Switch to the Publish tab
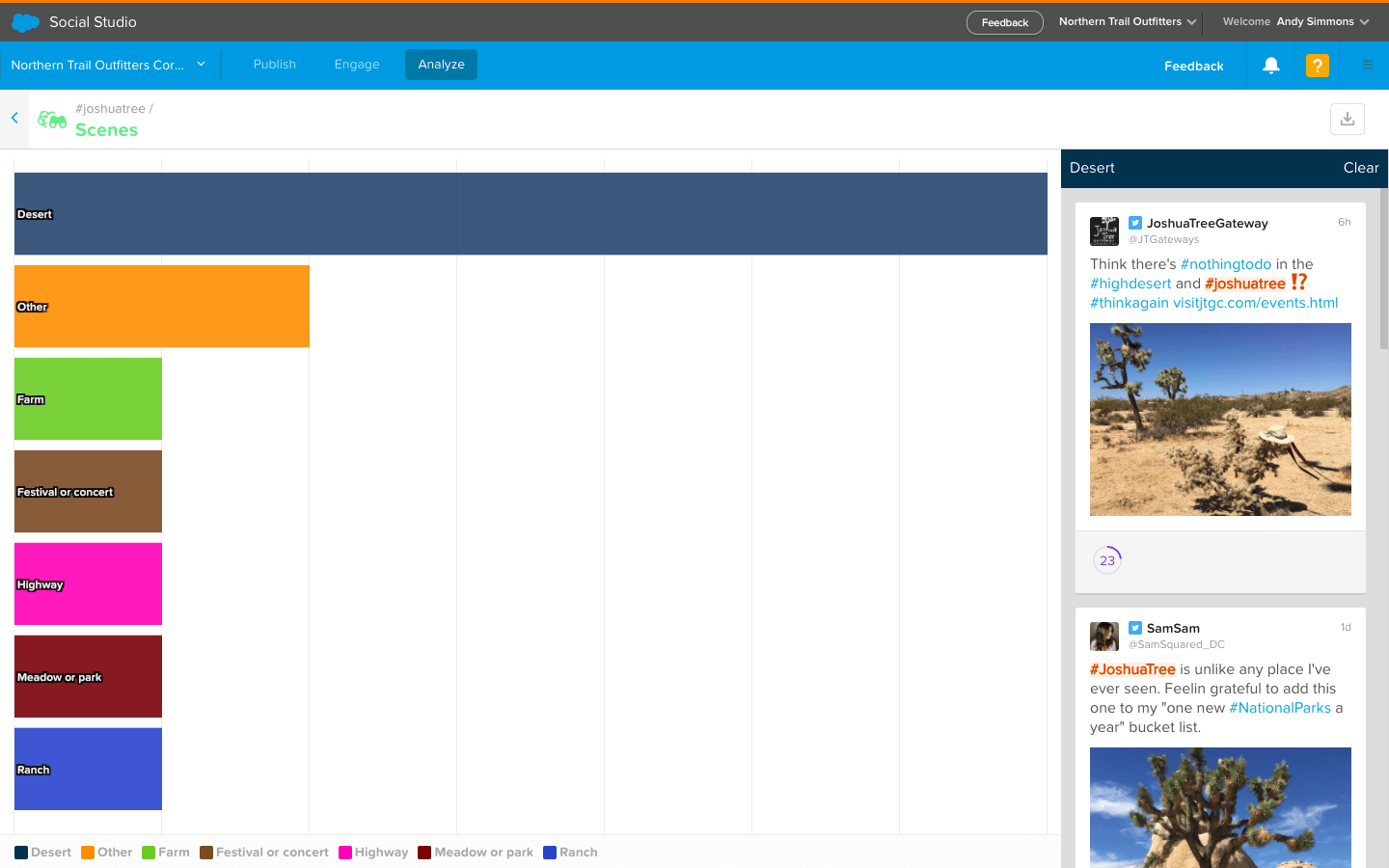The width and height of the screenshot is (1389, 868). pyautogui.click(x=275, y=65)
